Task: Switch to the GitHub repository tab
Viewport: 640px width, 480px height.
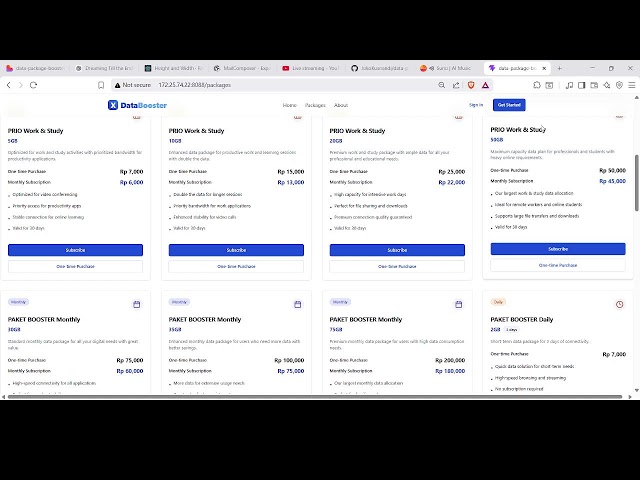Action: 380,68
